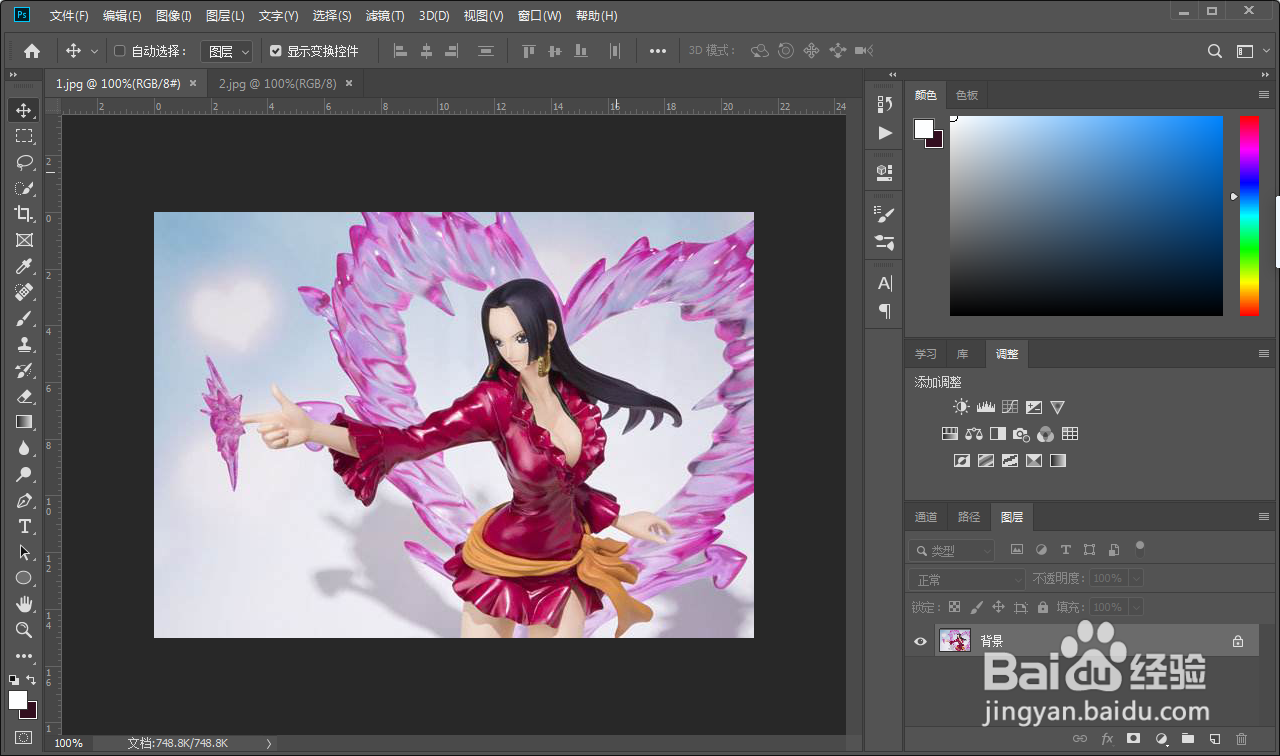The height and width of the screenshot is (756, 1280).
Task: Click the delete layer trash icon
Action: [1241, 739]
